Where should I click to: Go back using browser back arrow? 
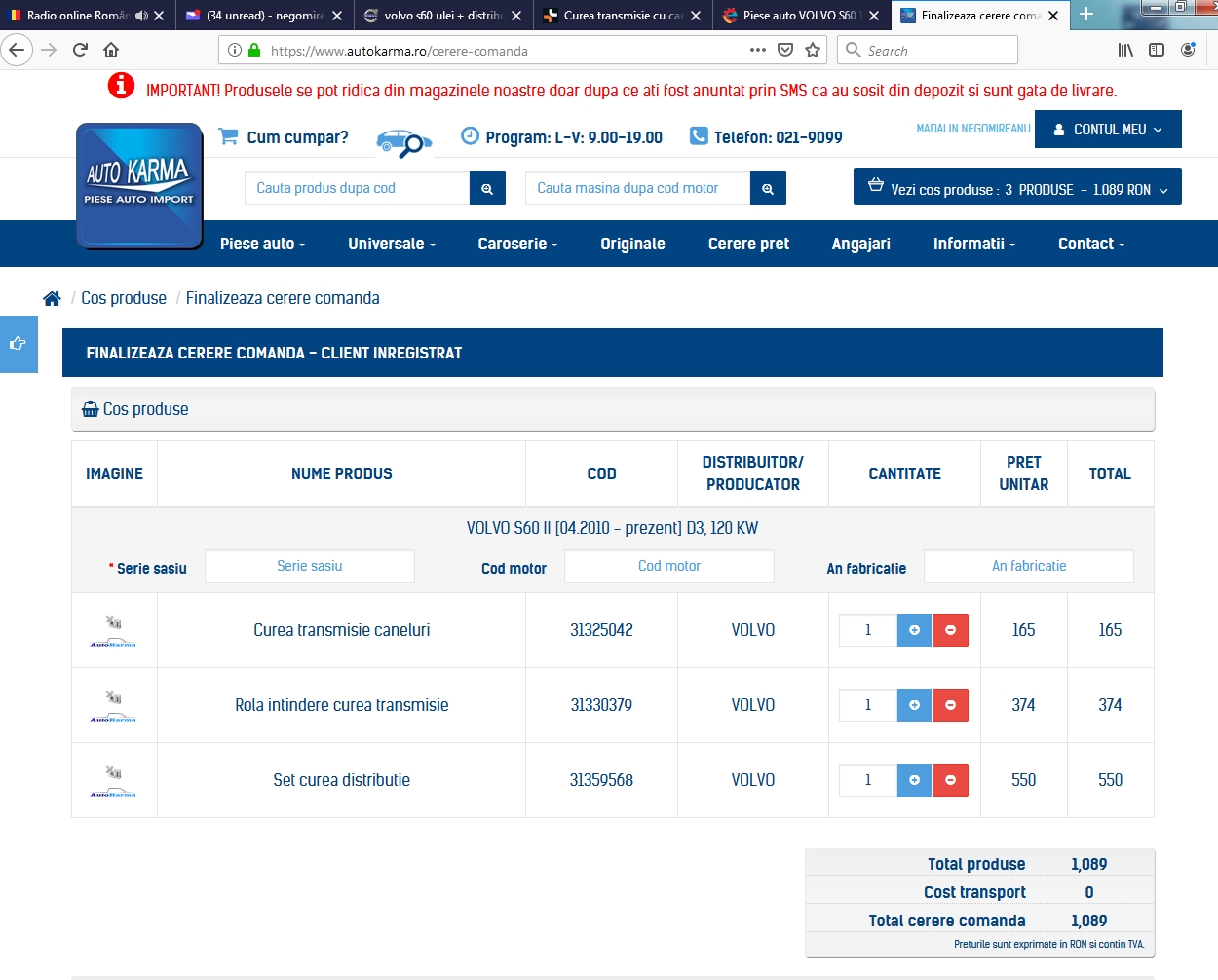[17, 50]
